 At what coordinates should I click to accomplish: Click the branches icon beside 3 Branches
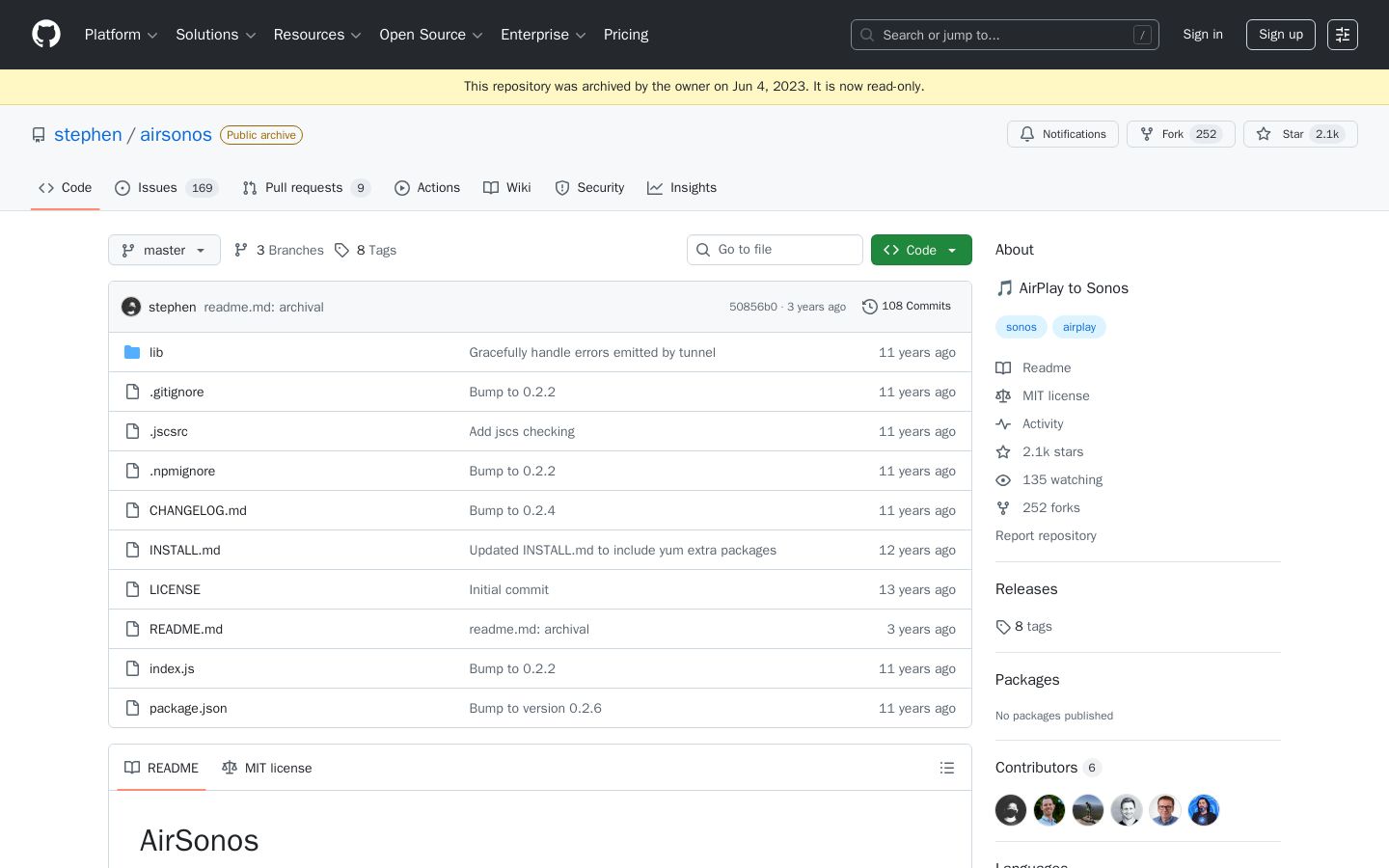pyautogui.click(x=241, y=250)
